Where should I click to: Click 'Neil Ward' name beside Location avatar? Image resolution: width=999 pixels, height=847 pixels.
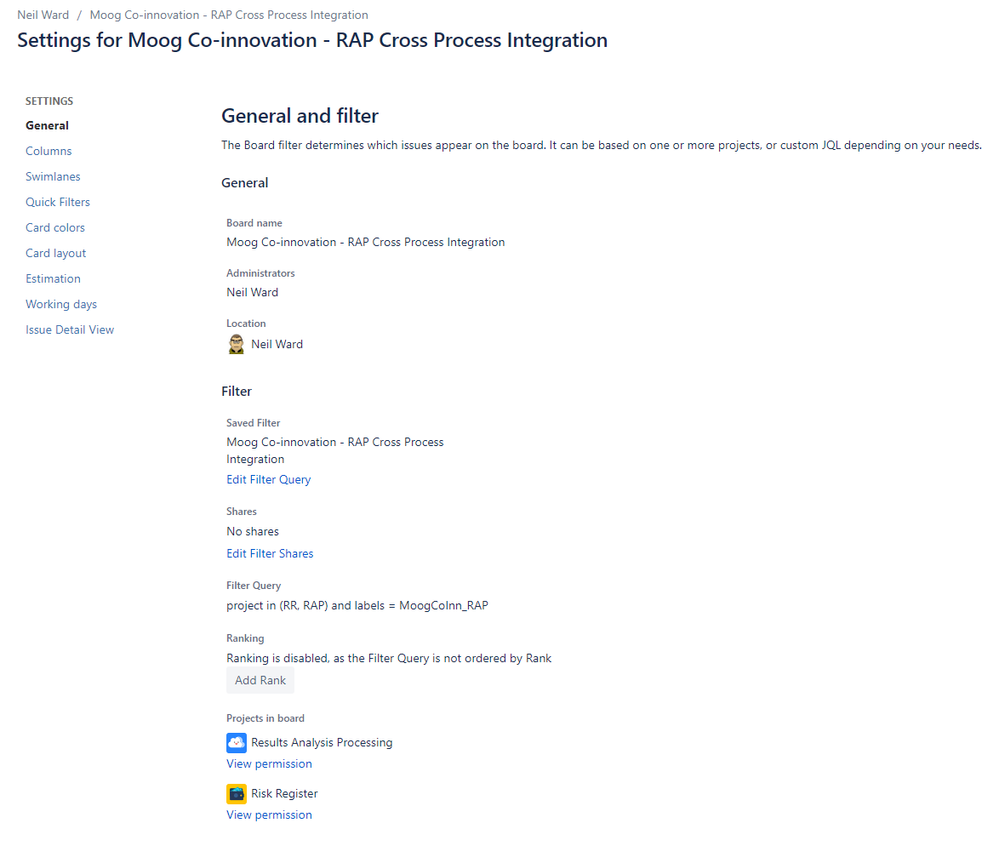(277, 344)
